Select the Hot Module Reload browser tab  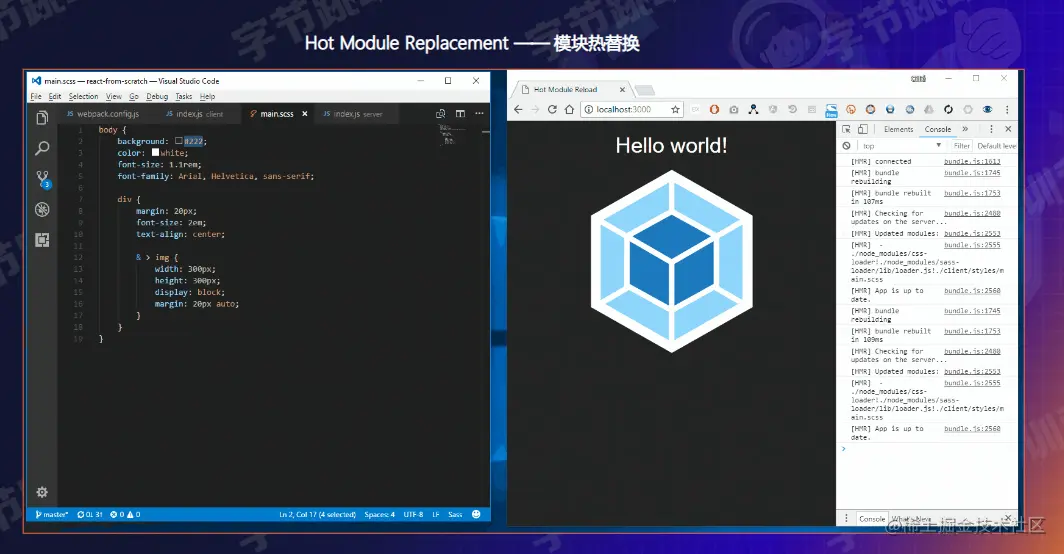pyautogui.click(x=572, y=90)
